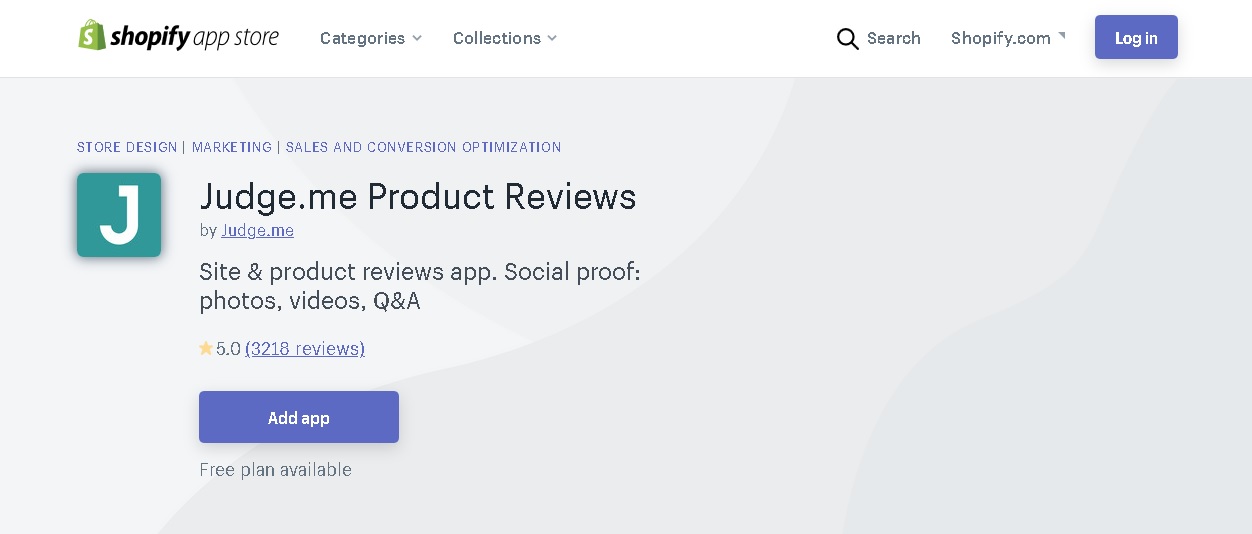Click the Shopify green bag logo

coord(92,36)
